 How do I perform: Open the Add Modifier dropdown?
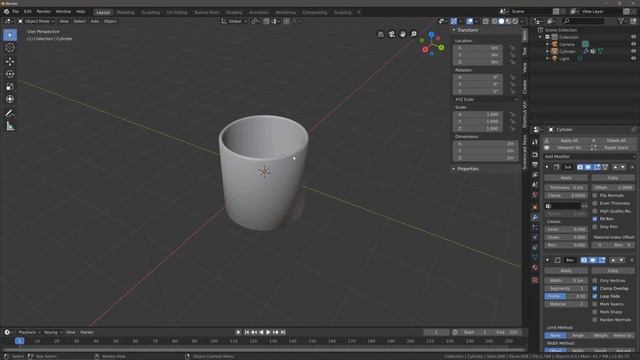(589, 156)
